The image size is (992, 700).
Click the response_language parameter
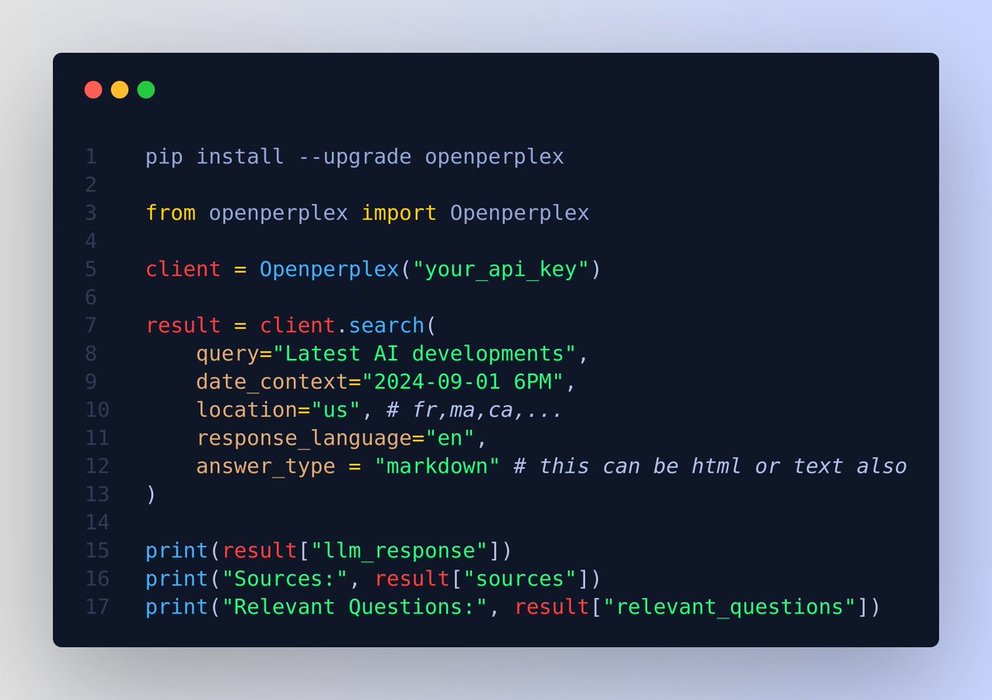[304, 438]
